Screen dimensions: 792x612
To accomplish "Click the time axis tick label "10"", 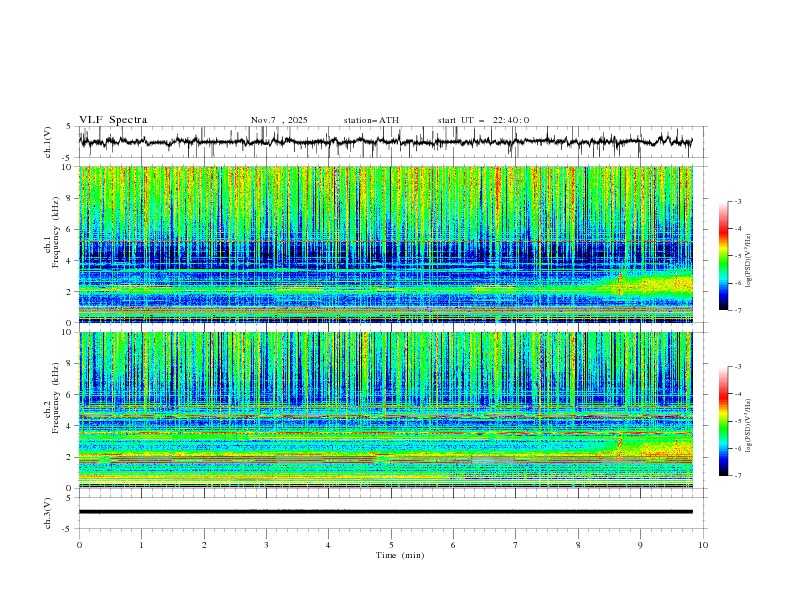I will click(703, 545).
